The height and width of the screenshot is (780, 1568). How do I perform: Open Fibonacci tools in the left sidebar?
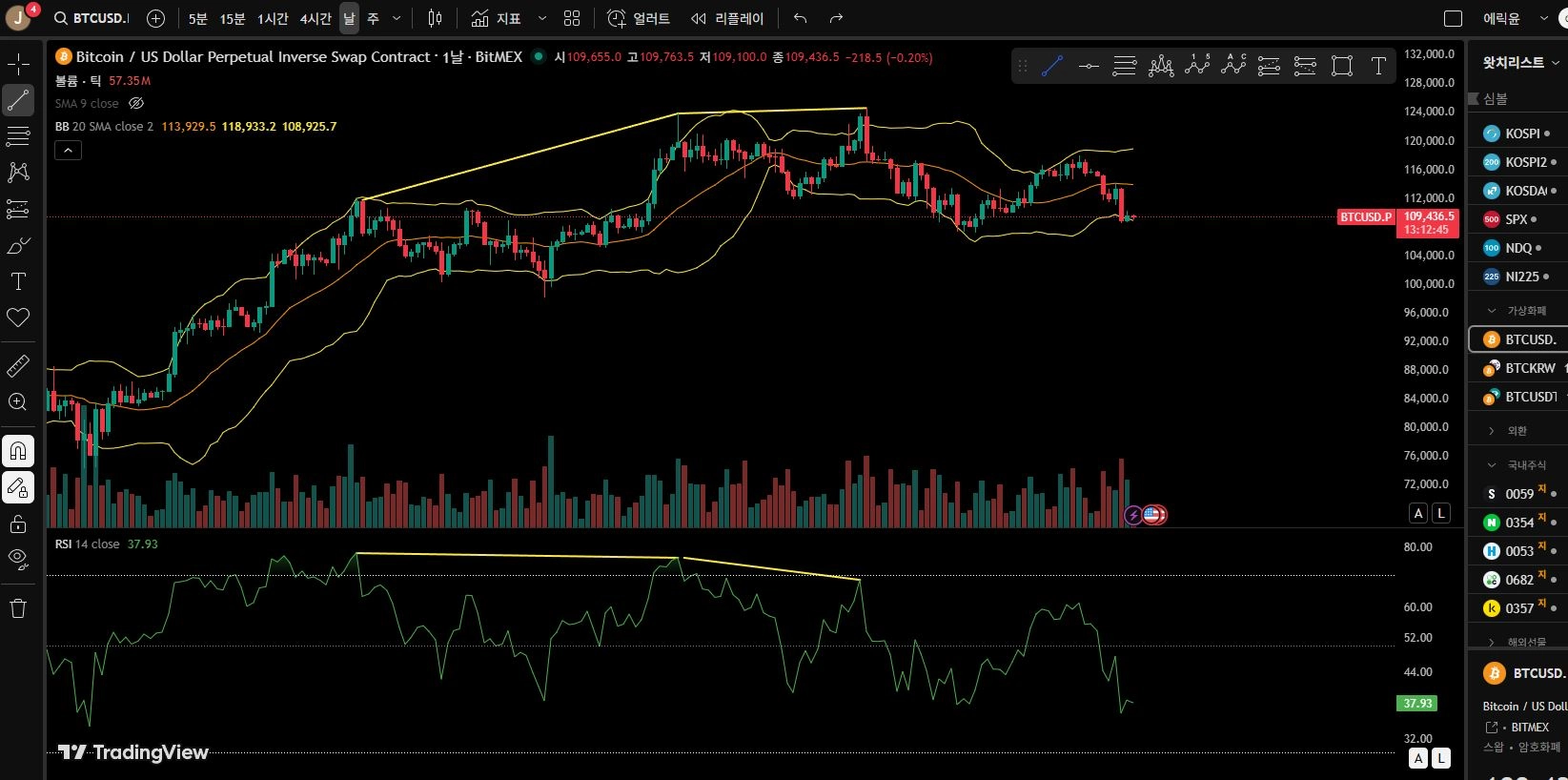pos(18,136)
